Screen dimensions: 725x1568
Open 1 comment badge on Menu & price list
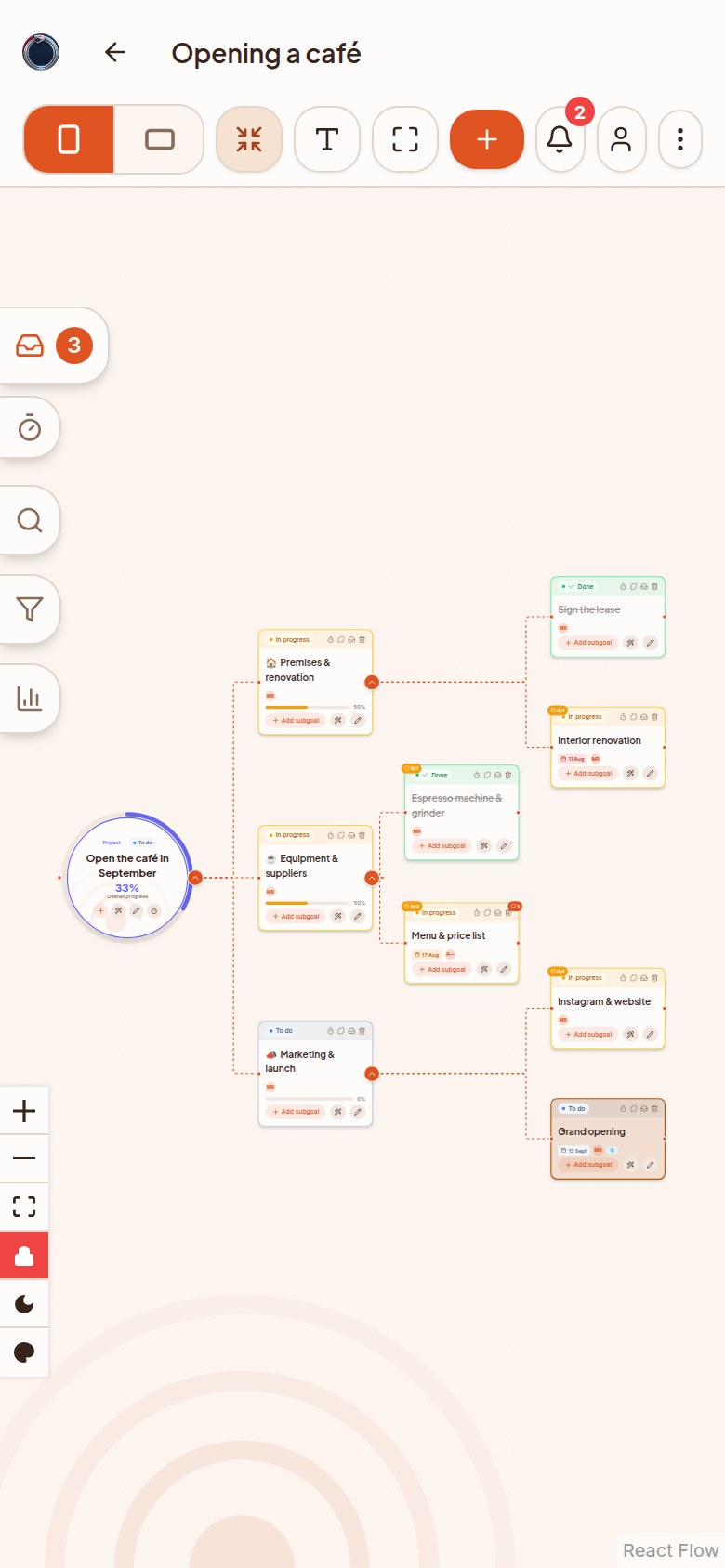tap(515, 907)
